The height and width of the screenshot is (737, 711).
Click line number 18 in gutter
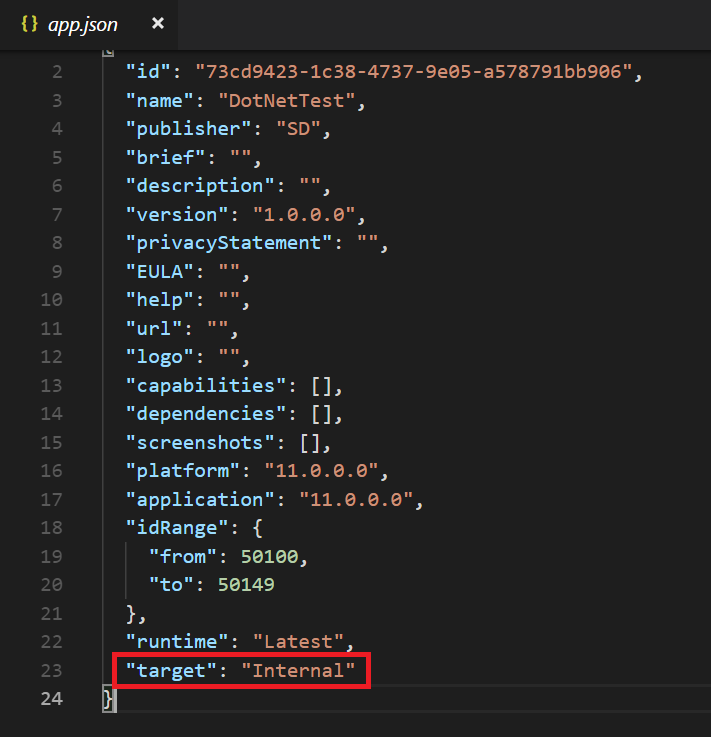51,527
